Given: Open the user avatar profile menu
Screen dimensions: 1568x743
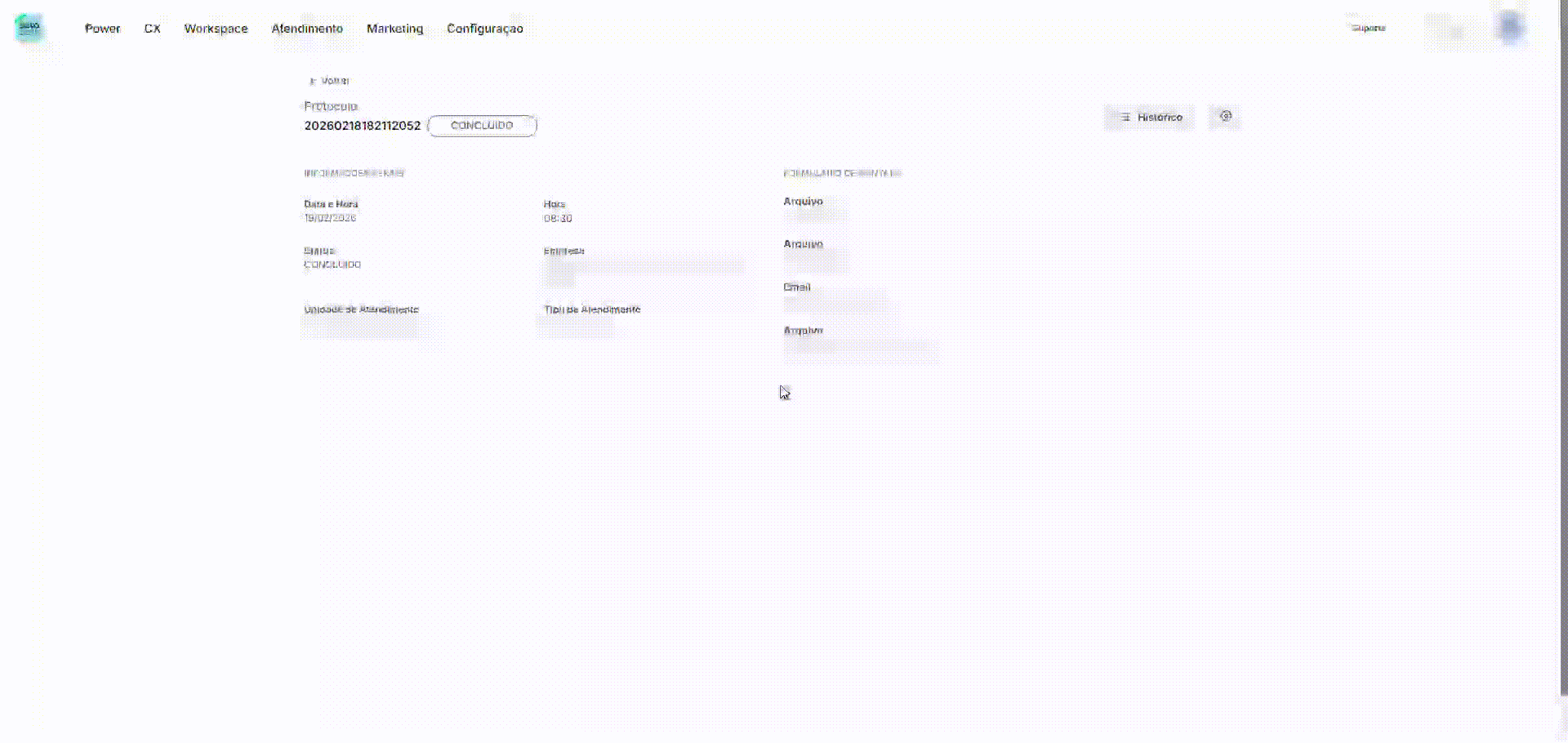Looking at the screenshot, I should click(x=1510, y=28).
